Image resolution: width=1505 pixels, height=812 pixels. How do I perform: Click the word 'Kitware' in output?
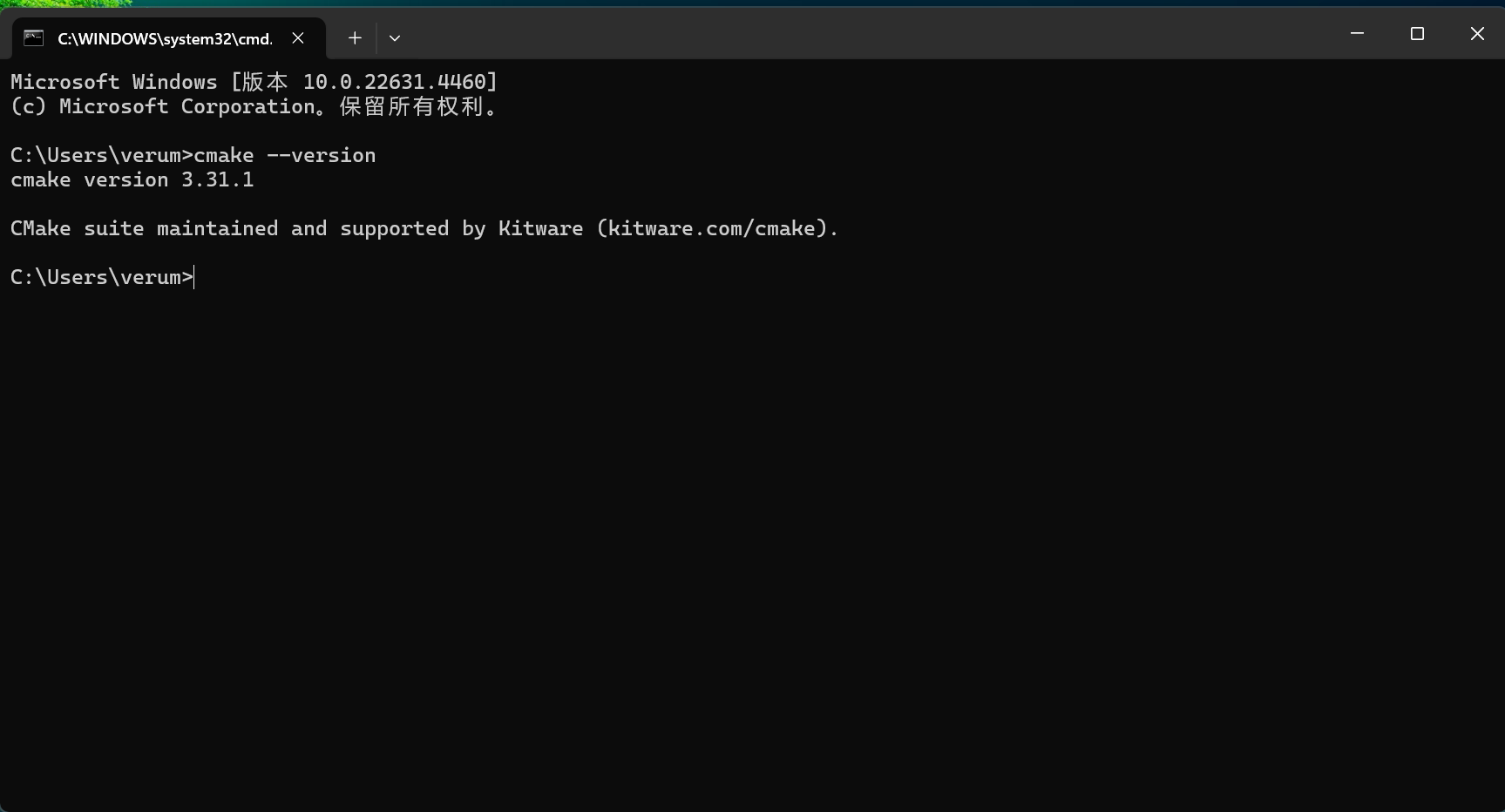pos(540,228)
